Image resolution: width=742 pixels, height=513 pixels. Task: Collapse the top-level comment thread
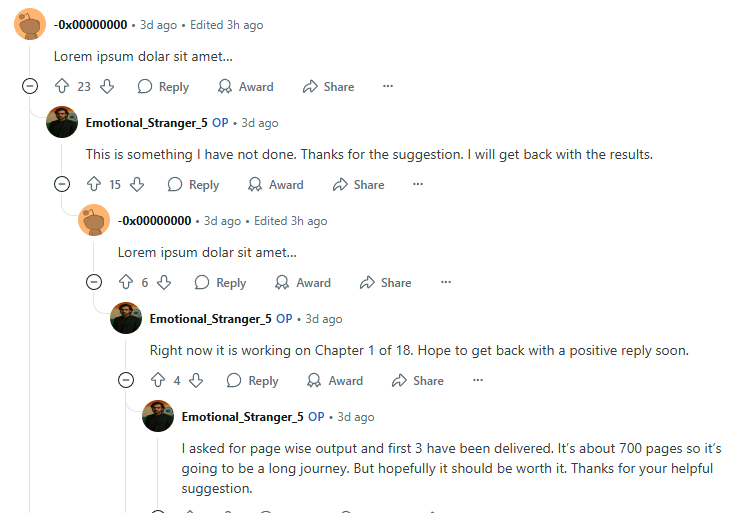pyautogui.click(x=30, y=87)
